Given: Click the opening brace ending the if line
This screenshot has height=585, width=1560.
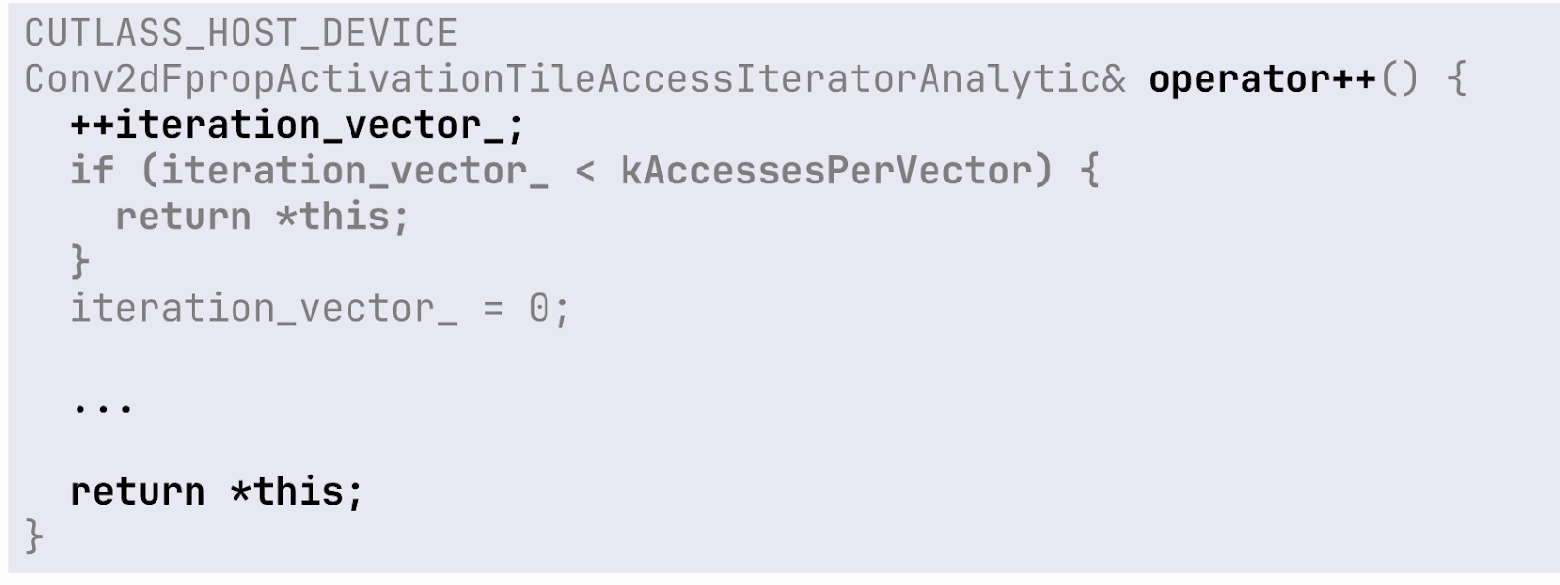Looking at the screenshot, I should coord(1089,171).
